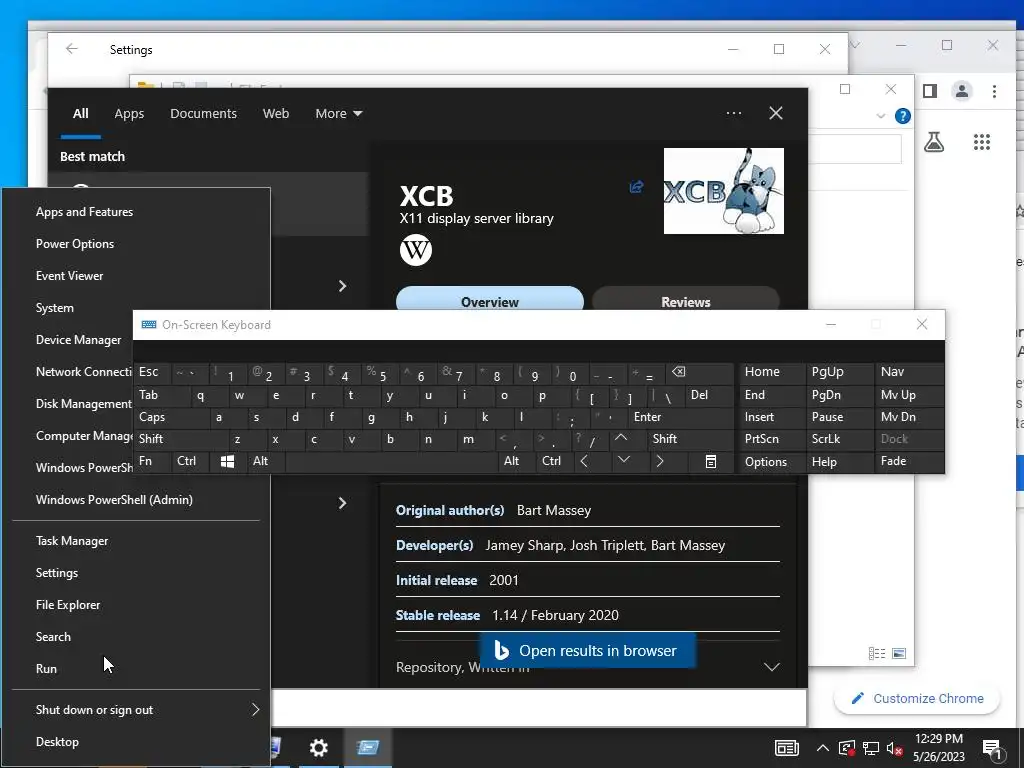Open Chrome Labs flask icon
The width and height of the screenshot is (1024, 768).
934,142
